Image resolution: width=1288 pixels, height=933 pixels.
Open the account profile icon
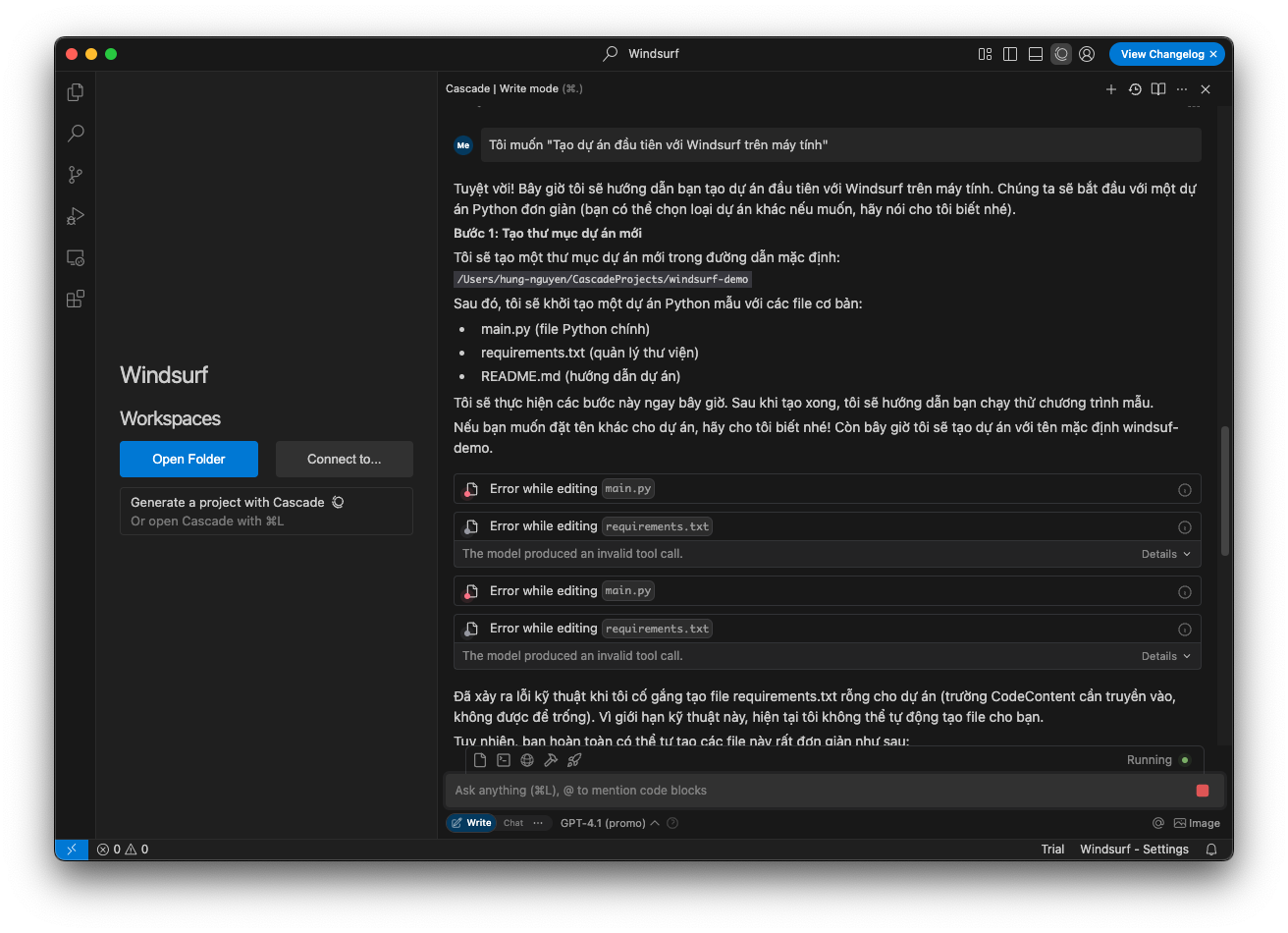click(x=1087, y=54)
